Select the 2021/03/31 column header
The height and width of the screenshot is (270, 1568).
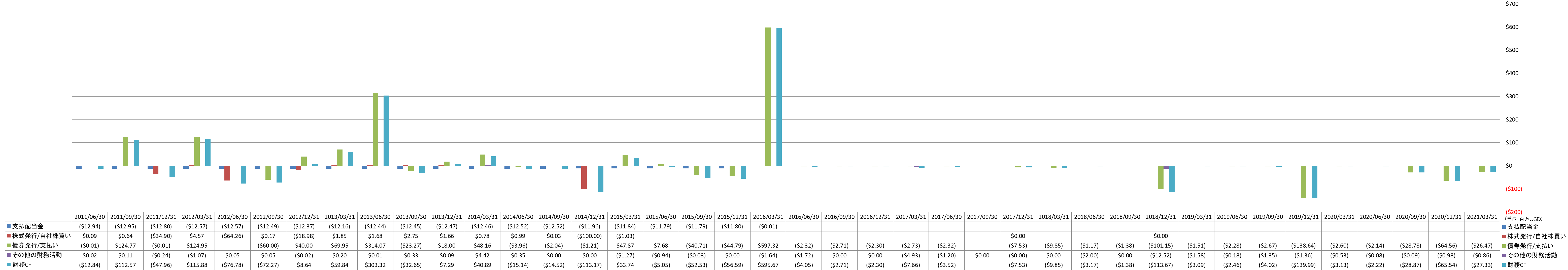[1482, 217]
